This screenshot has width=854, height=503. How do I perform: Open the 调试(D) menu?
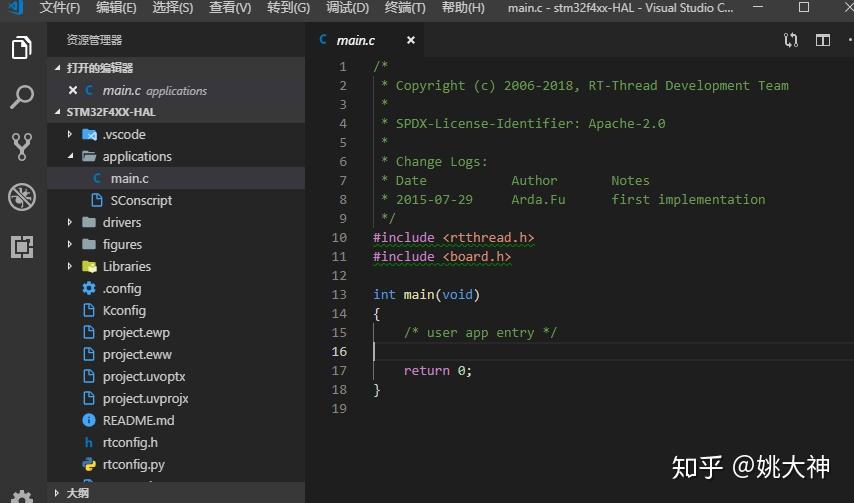coord(347,8)
